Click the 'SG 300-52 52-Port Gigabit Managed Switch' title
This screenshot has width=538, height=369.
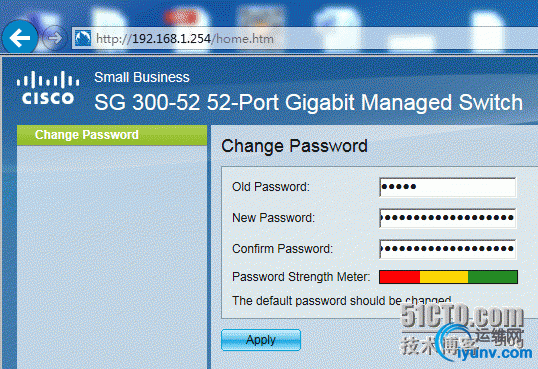click(x=308, y=102)
